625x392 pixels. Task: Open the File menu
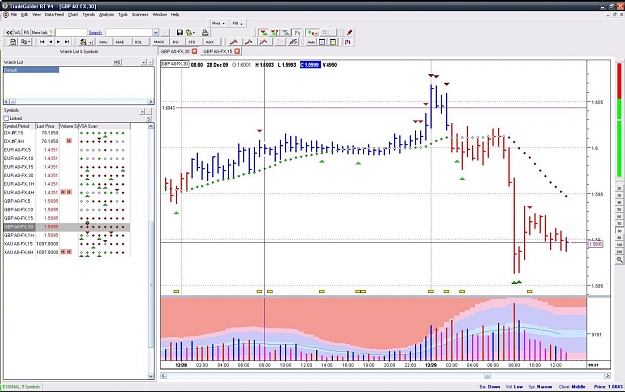14,14
